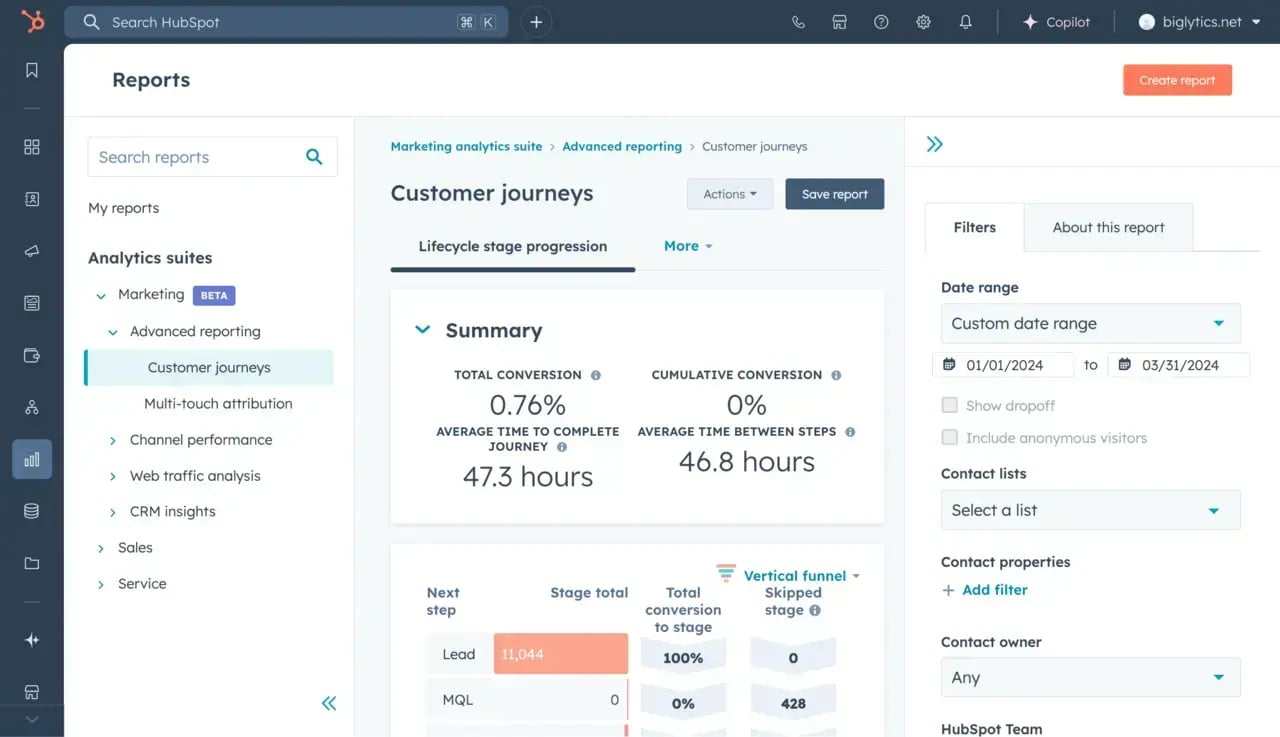Go to Advanced reporting breadcrumb

[622, 146]
